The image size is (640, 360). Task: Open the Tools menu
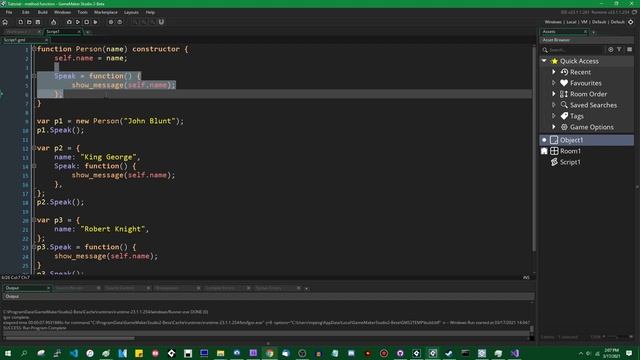[82, 12]
